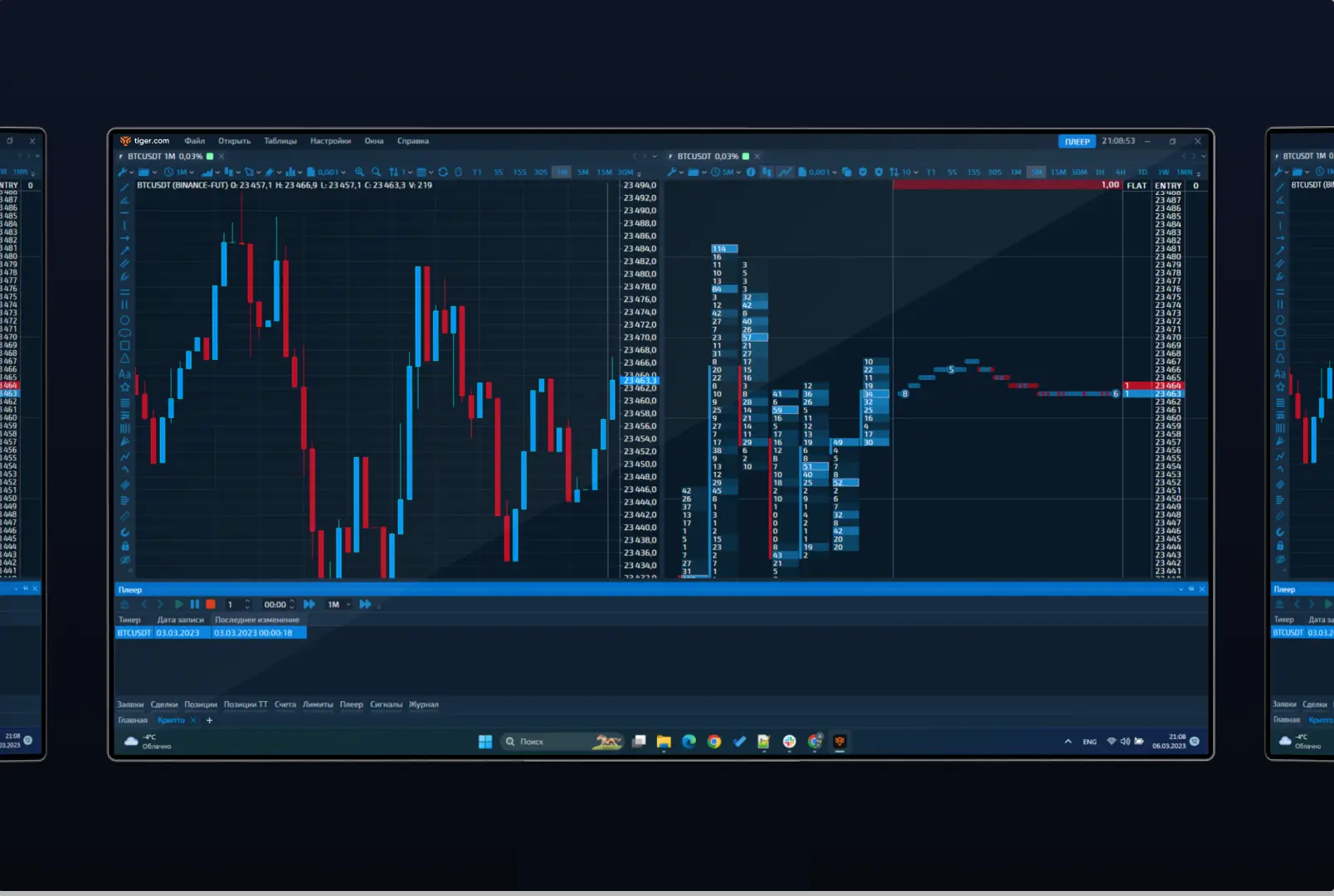Toggle the ПЛЕЕР mode button
This screenshot has width=1334, height=896.
click(x=1077, y=142)
